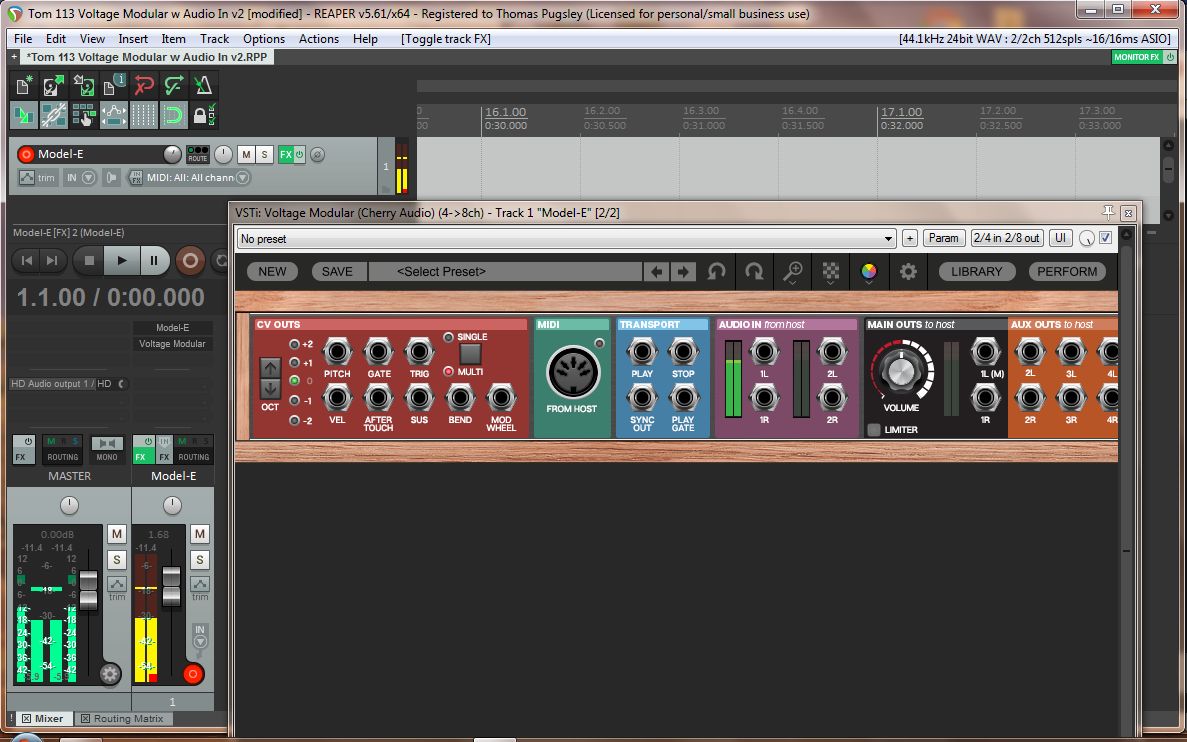This screenshot has height=742, width=1187.
Task: Toggle FX bypass power on the Model-E track
Action: click(300, 154)
